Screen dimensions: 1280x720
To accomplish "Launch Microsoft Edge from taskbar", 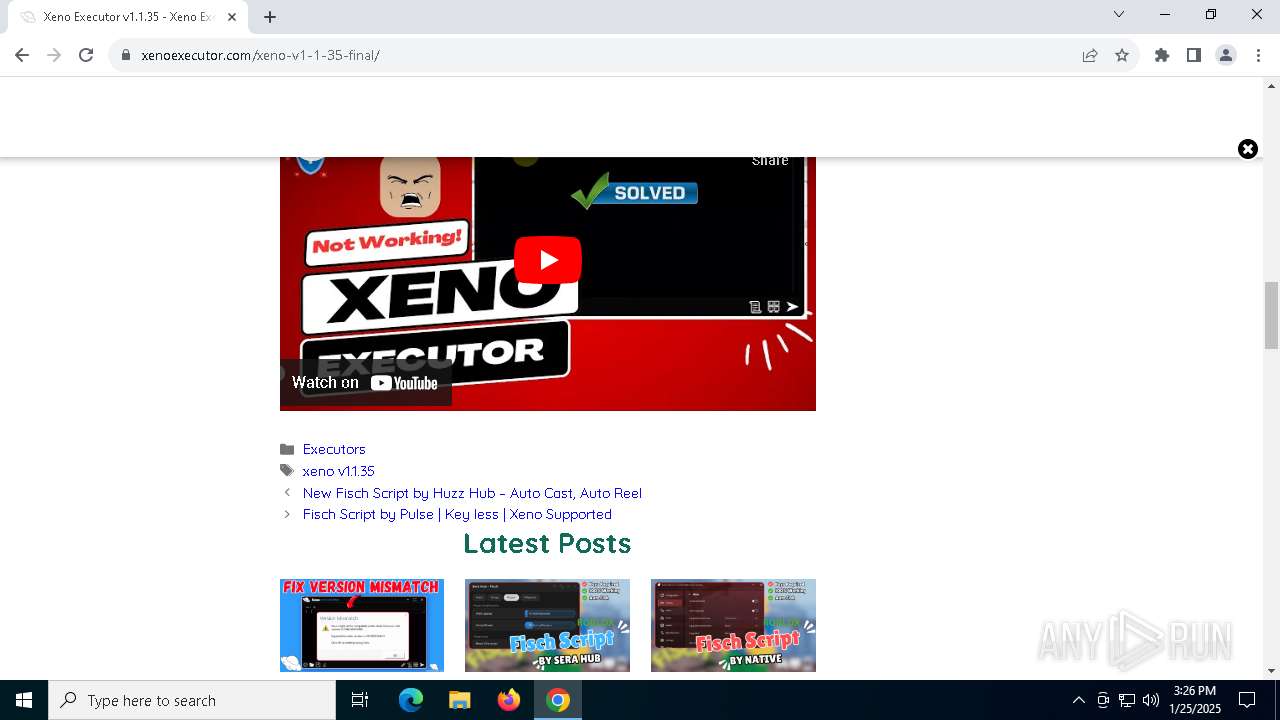I will [411, 700].
